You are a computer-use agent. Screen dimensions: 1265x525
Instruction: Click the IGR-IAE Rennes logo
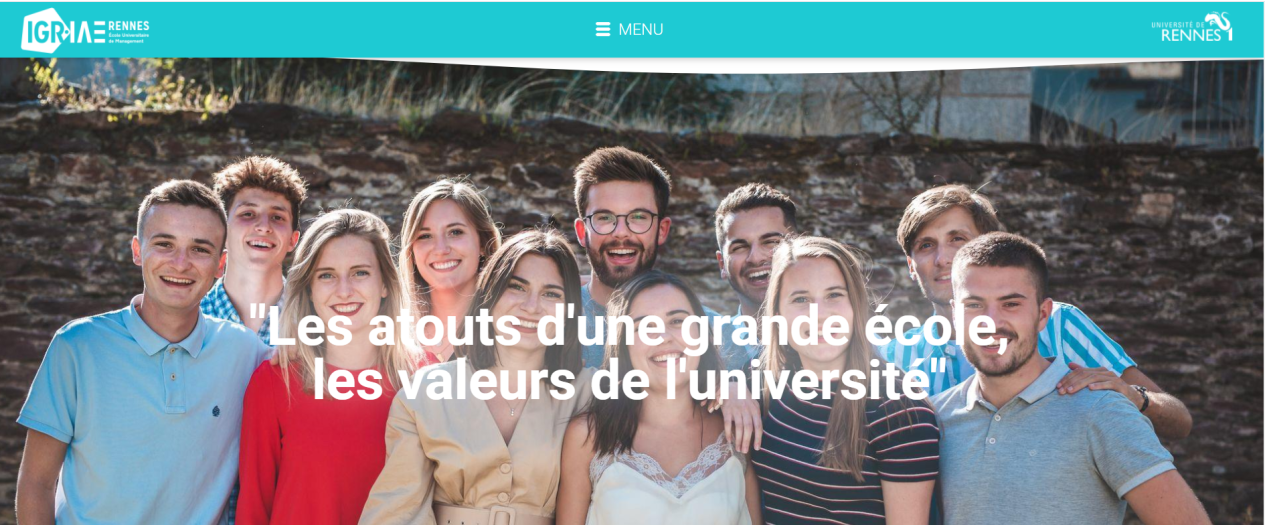pos(85,30)
